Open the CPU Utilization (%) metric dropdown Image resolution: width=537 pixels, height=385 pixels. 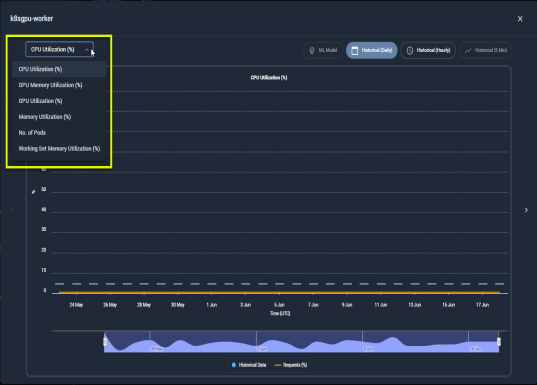coord(59,50)
